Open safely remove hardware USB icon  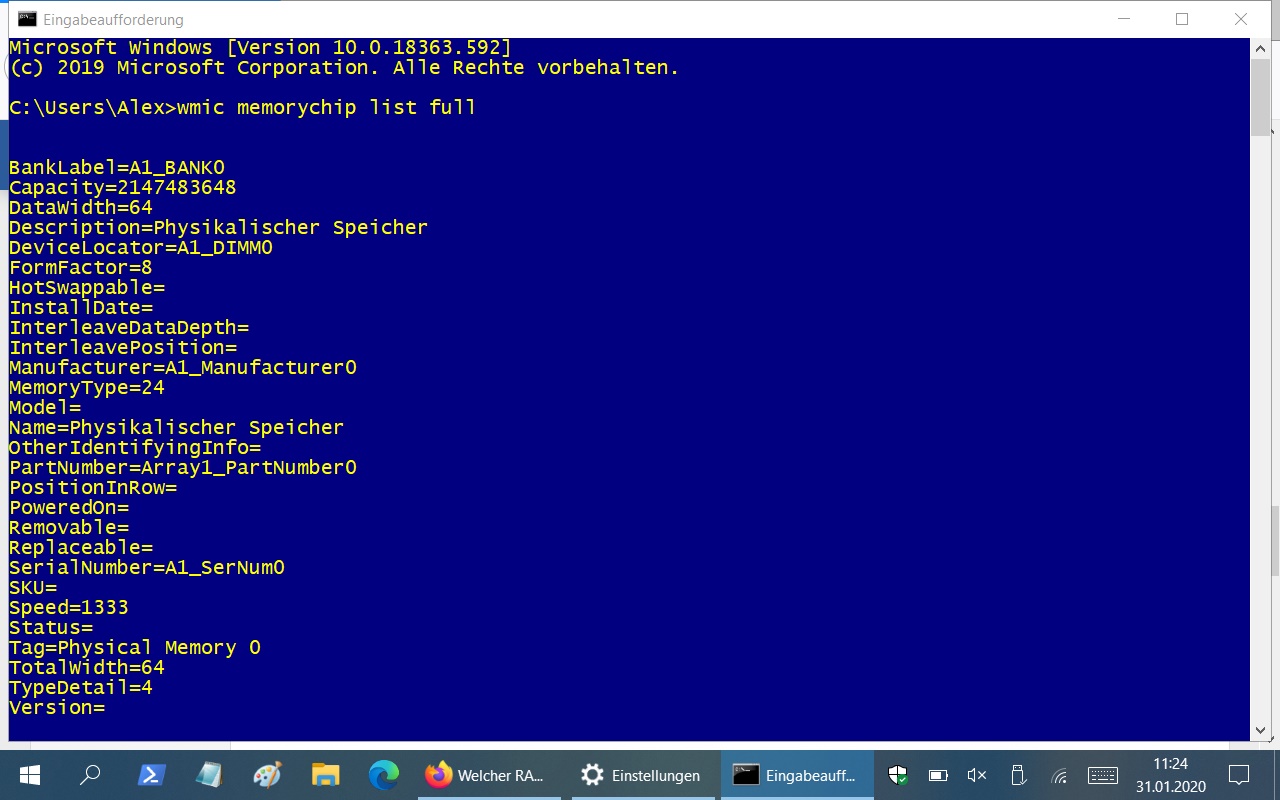(x=1018, y=775)
